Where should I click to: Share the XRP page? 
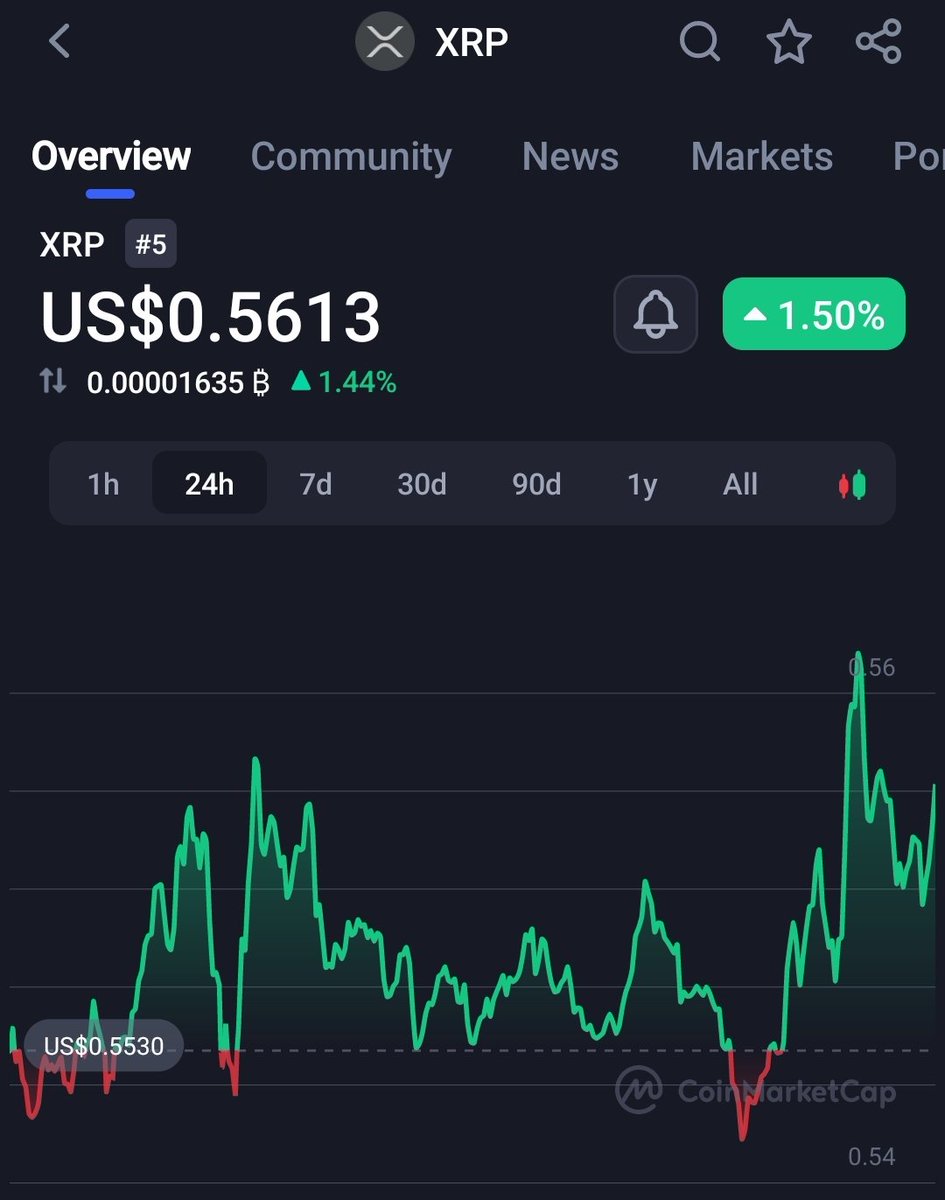coord(878,42)
